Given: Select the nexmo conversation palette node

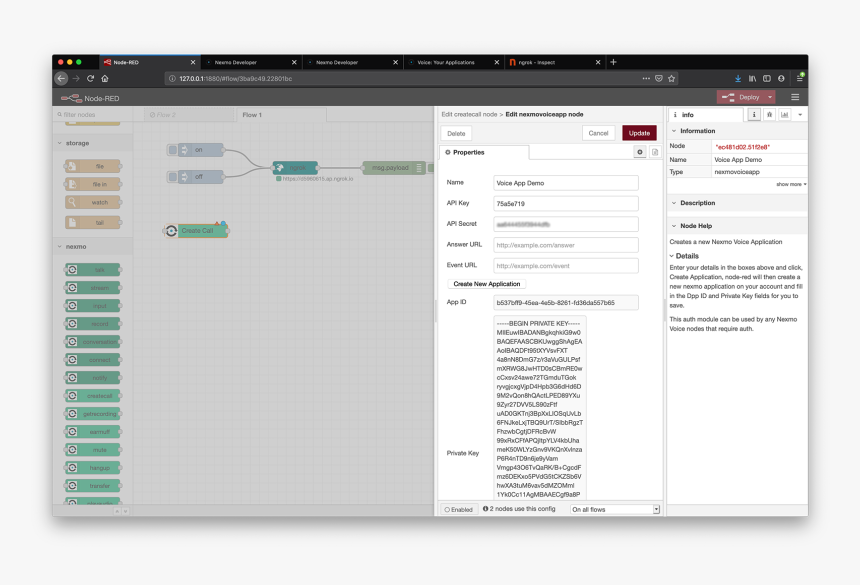Looking at the screenshot, I should (93, 342).
